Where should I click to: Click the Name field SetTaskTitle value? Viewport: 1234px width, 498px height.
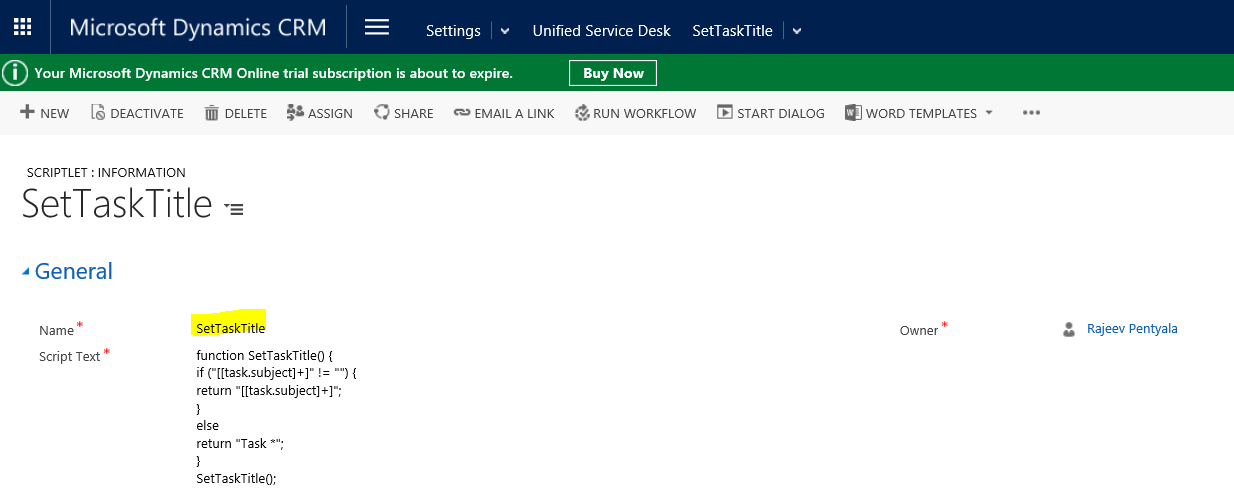pos(231,328)
